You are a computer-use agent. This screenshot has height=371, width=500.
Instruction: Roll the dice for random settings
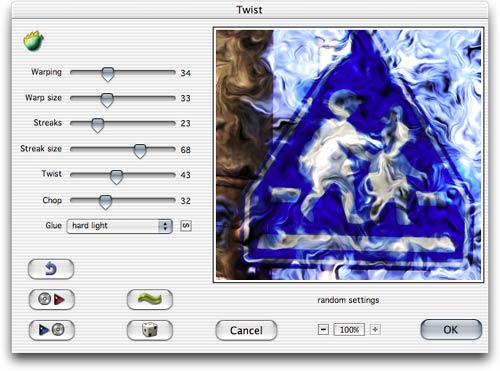click(x=150, y=330)
